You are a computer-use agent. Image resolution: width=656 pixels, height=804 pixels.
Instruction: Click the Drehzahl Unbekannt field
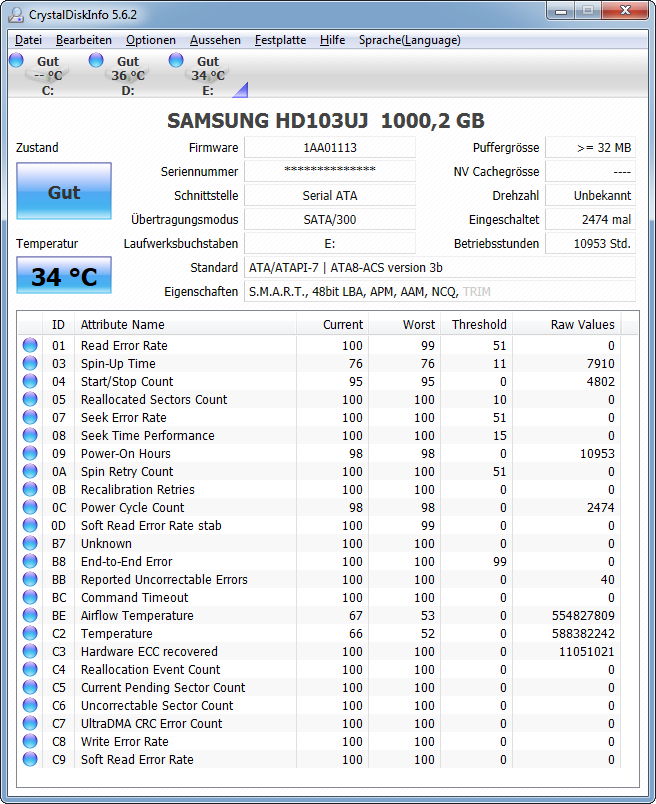(590, 195)
